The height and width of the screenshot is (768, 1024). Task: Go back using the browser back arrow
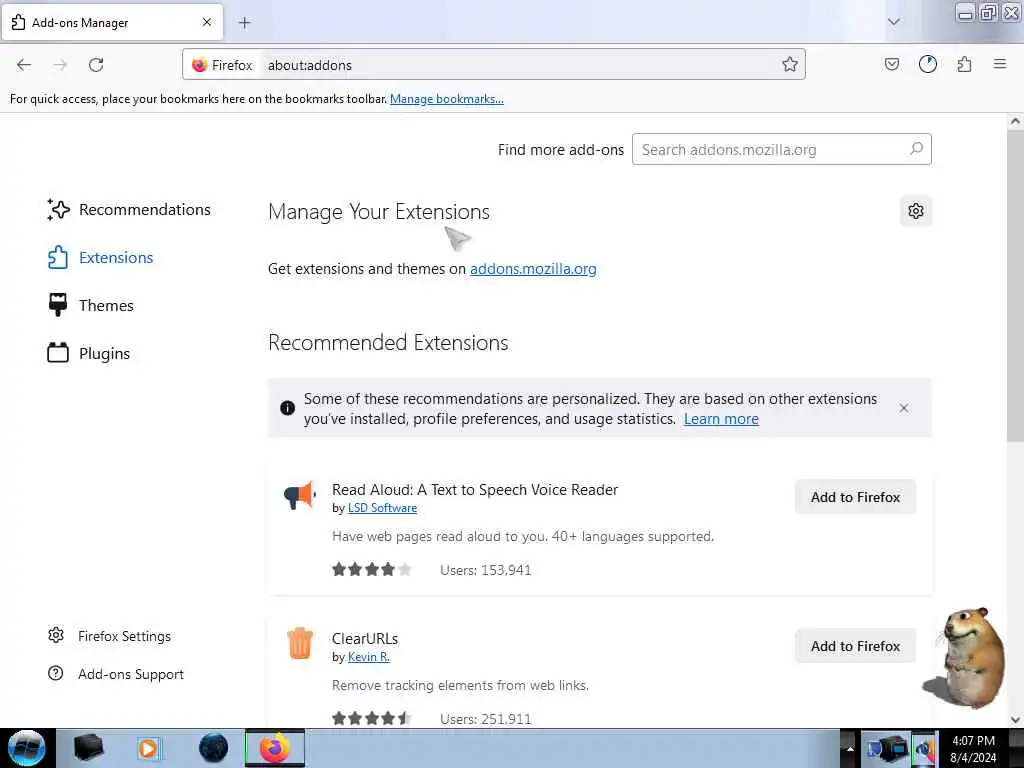tap(24, 65)
